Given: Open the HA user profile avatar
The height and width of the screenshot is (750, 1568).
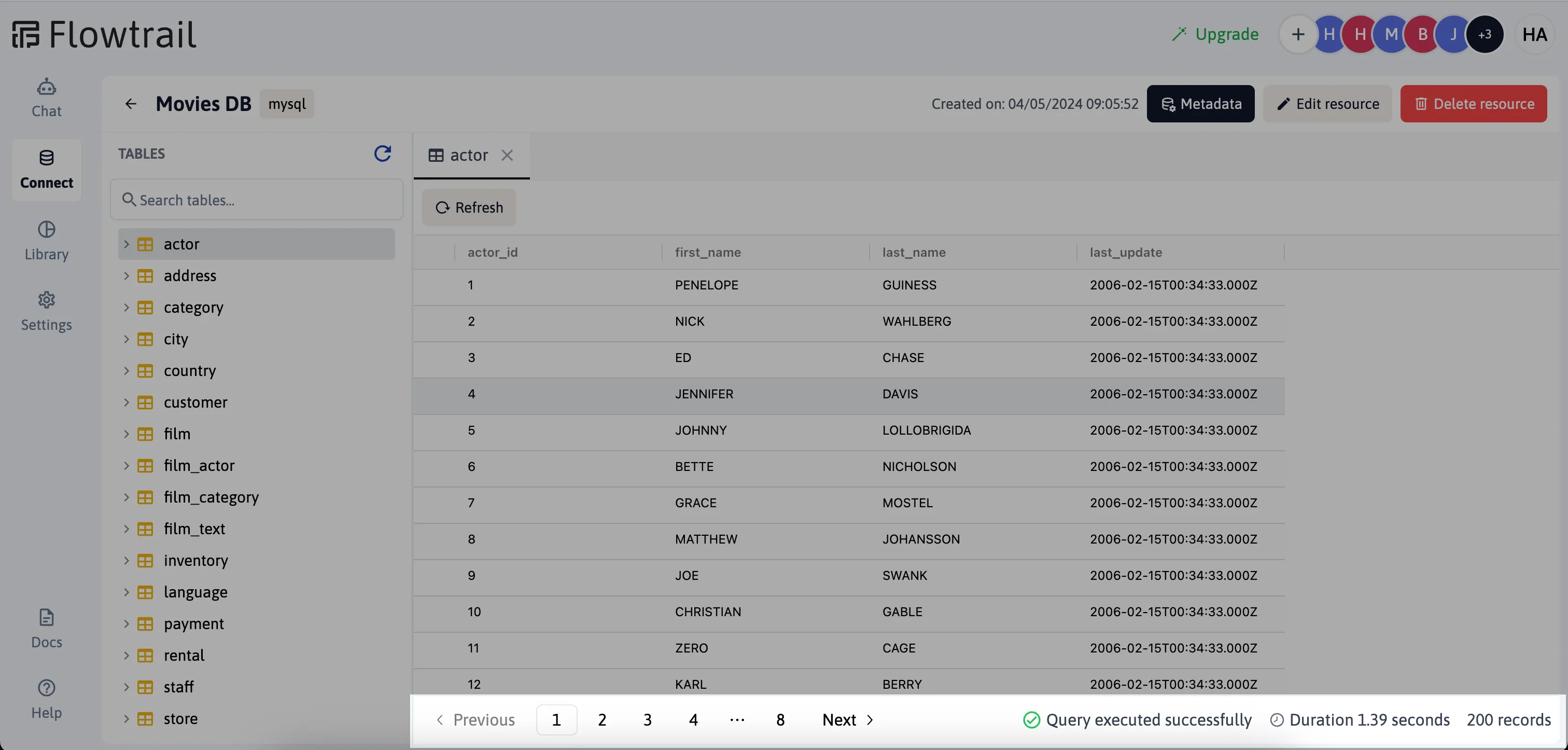Looking at the screenshot, I should tap(1534, 34).
